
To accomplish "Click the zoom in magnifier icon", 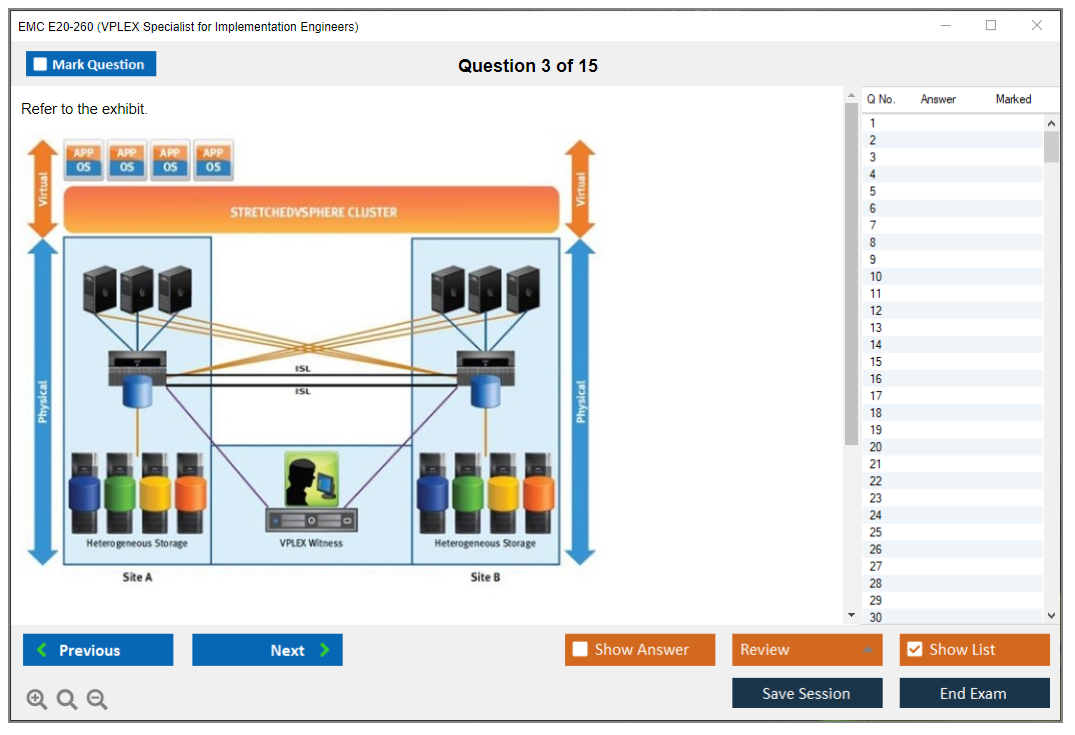I will [x=37, y=700].
